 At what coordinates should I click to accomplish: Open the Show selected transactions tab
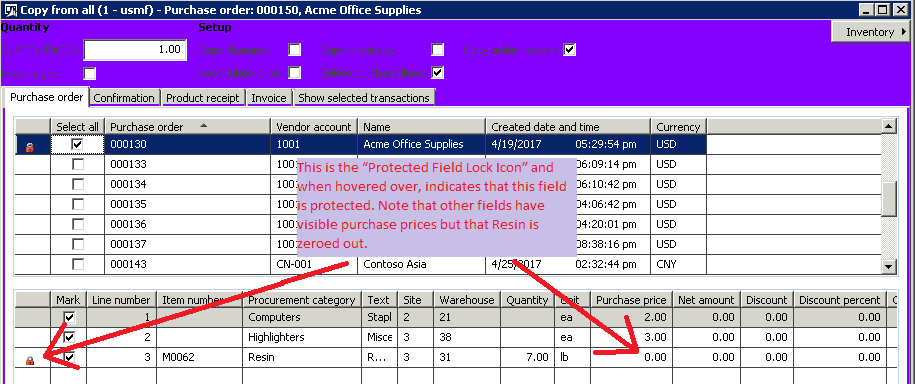pyautogui.click(x=364, y=97)
